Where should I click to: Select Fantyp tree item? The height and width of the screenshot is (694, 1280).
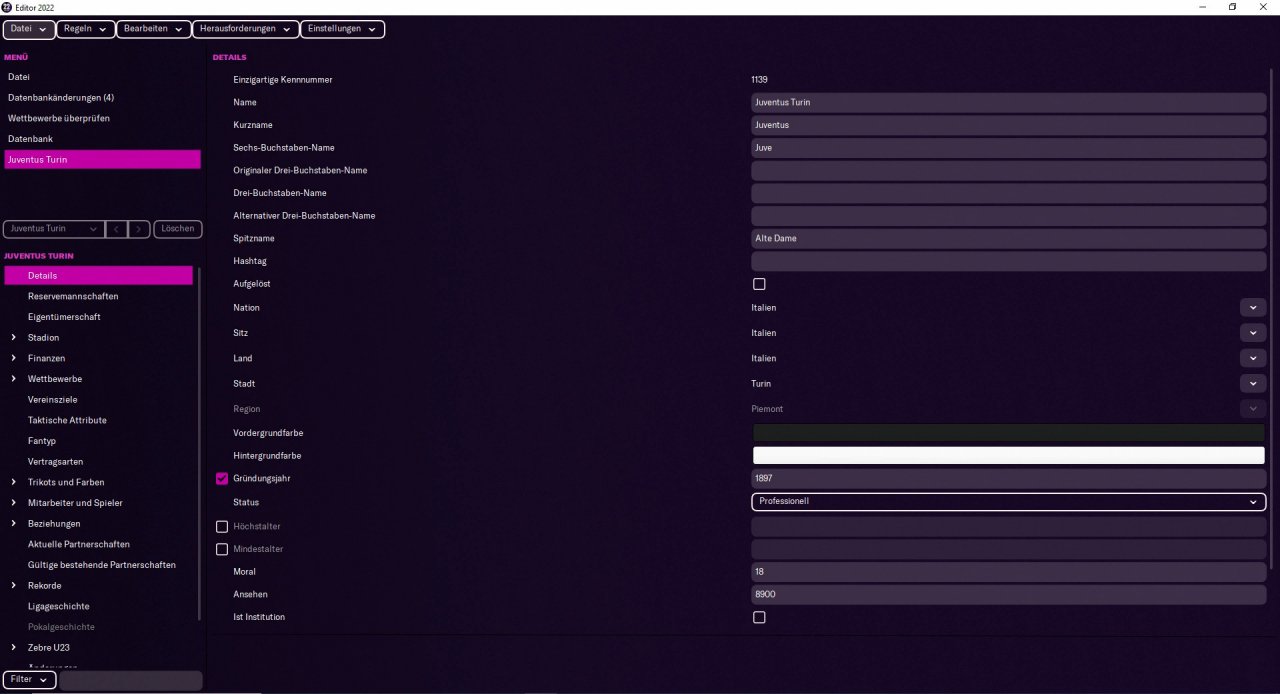point(42,441)
